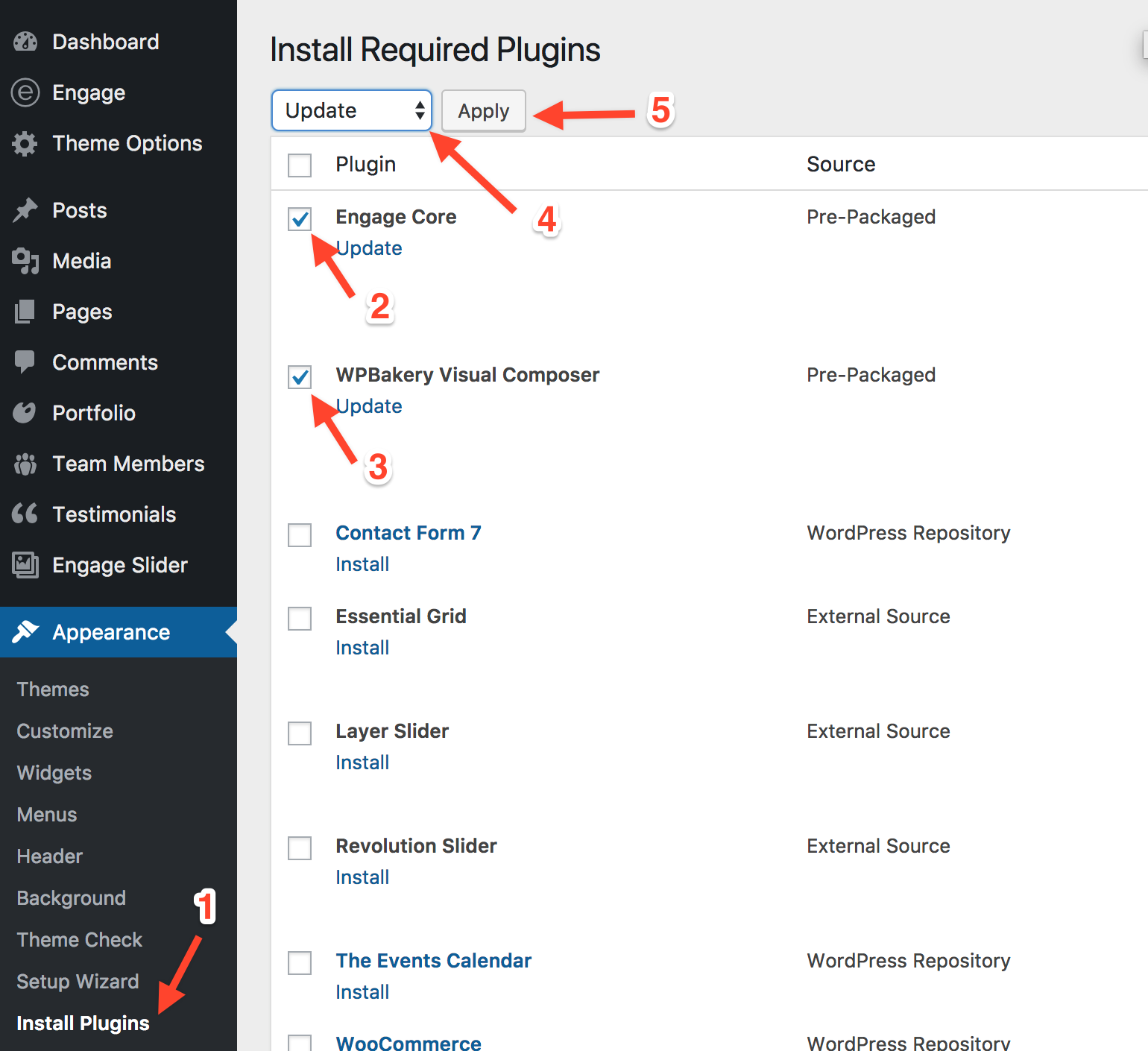This screenshot has width=1148, height=1051.
Task: Open the WooCommerce plugin link
Action: point(409,1043)
